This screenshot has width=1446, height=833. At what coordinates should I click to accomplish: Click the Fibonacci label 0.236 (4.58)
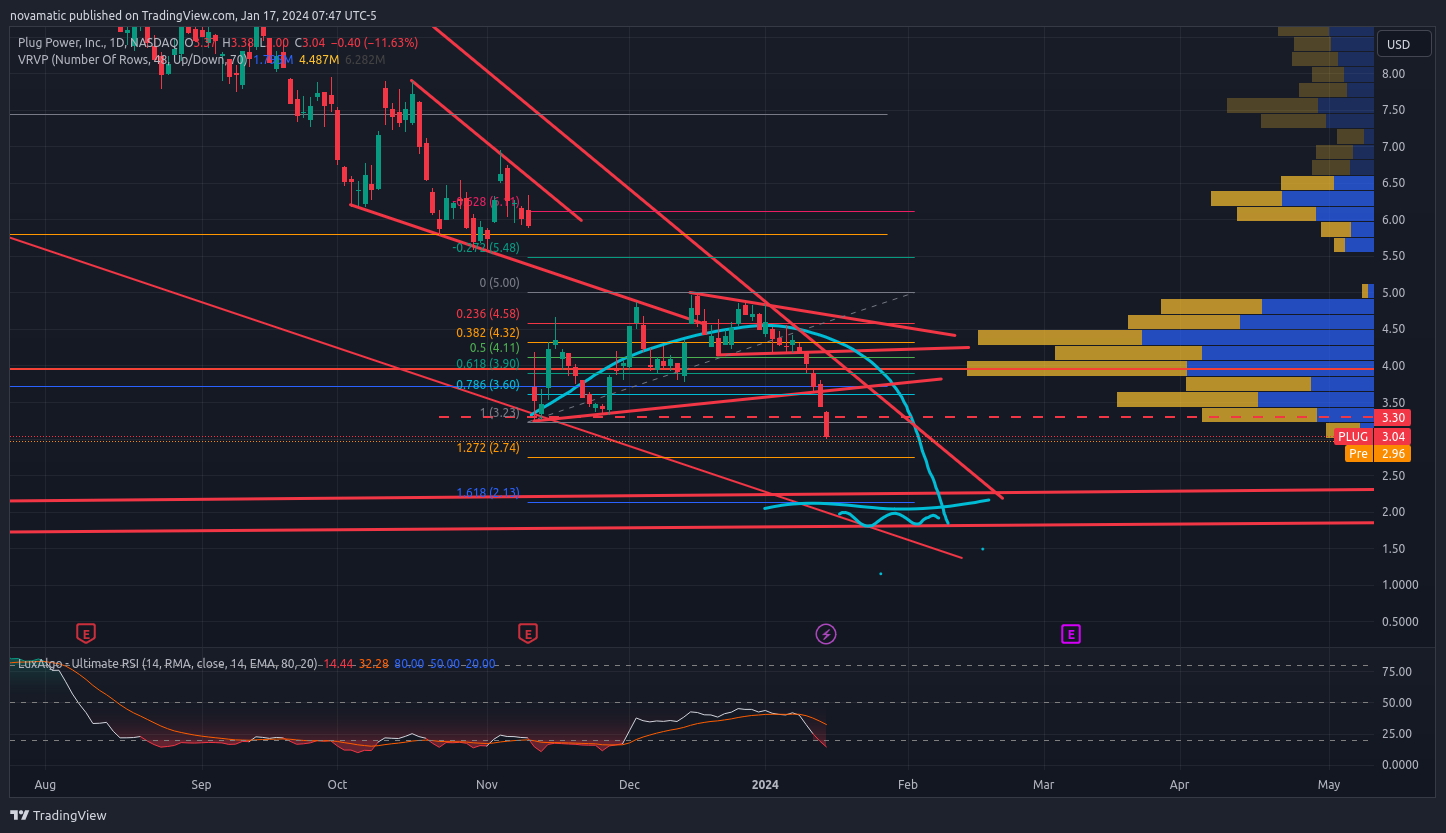coord(488,313)
